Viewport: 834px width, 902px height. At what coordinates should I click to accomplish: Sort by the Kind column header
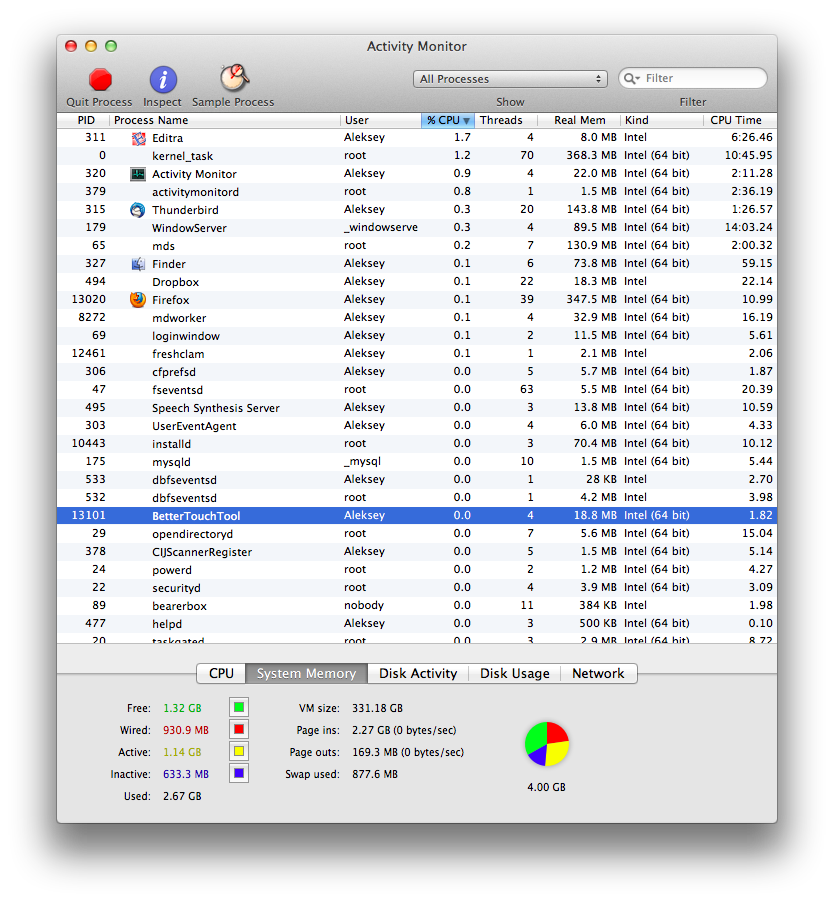661,120
